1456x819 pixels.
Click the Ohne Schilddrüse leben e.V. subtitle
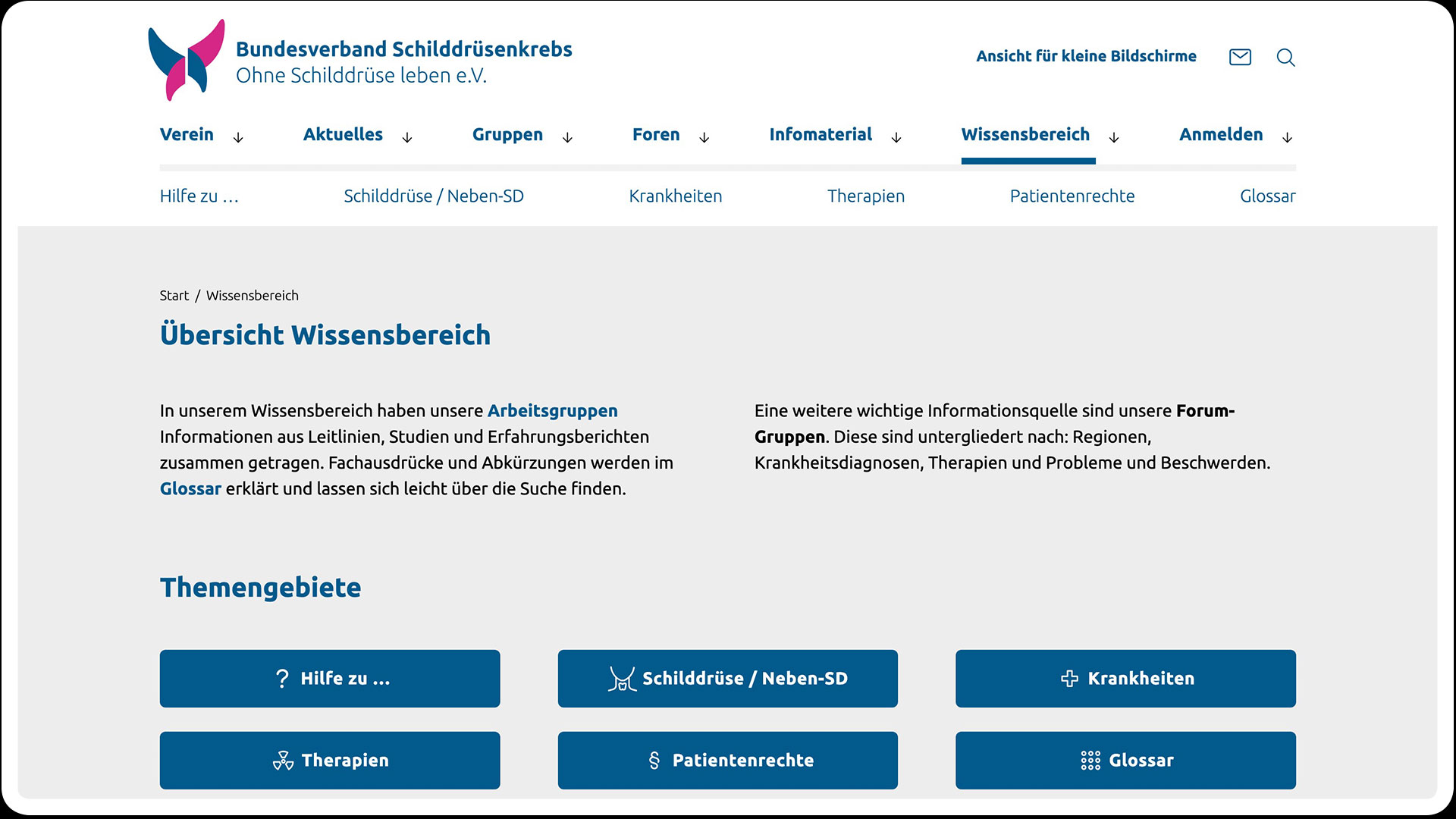(361, 76)
